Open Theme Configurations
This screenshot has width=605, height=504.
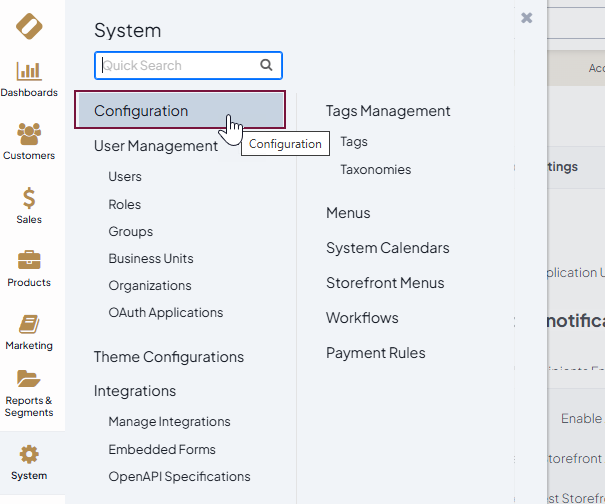(x=169, y=357)
